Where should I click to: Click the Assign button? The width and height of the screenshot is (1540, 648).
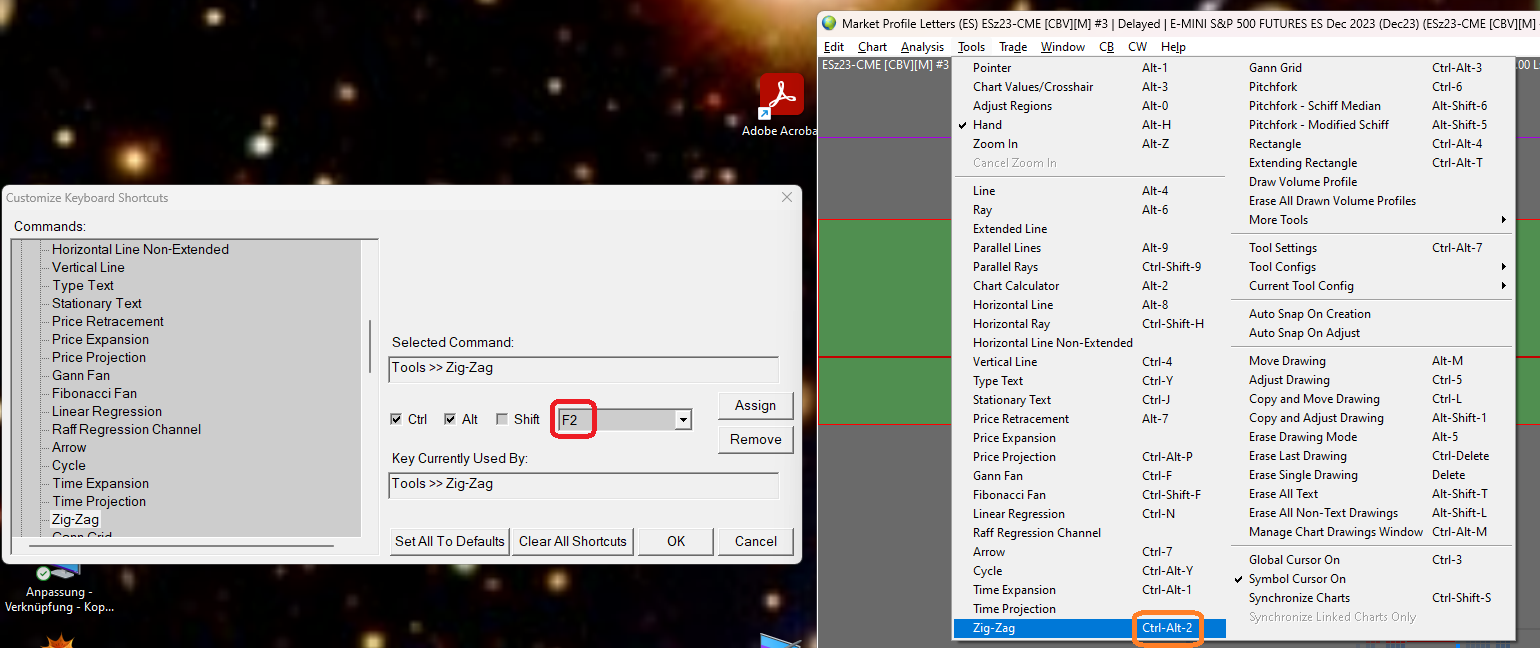point(755,405)
